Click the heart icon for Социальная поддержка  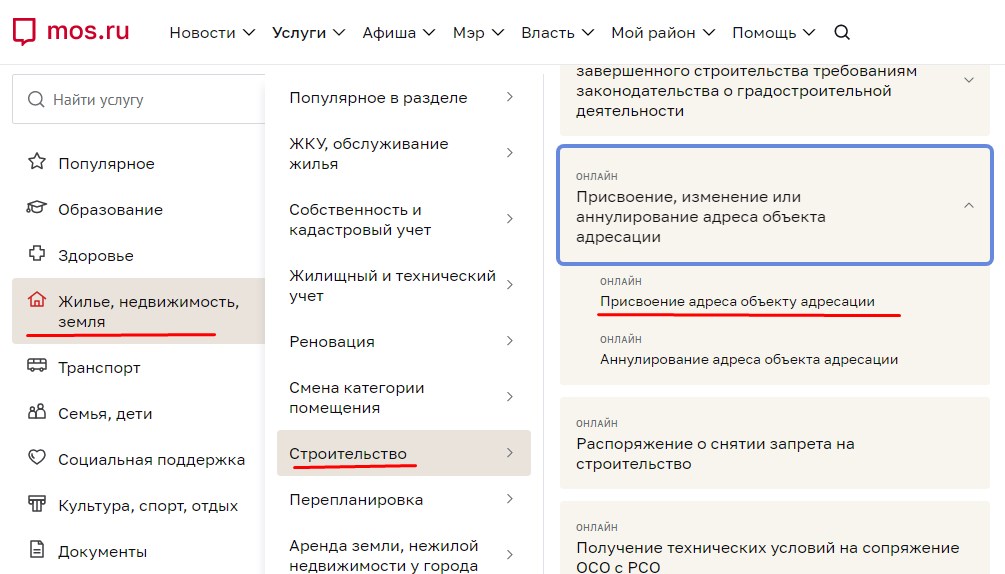point(37,457)
